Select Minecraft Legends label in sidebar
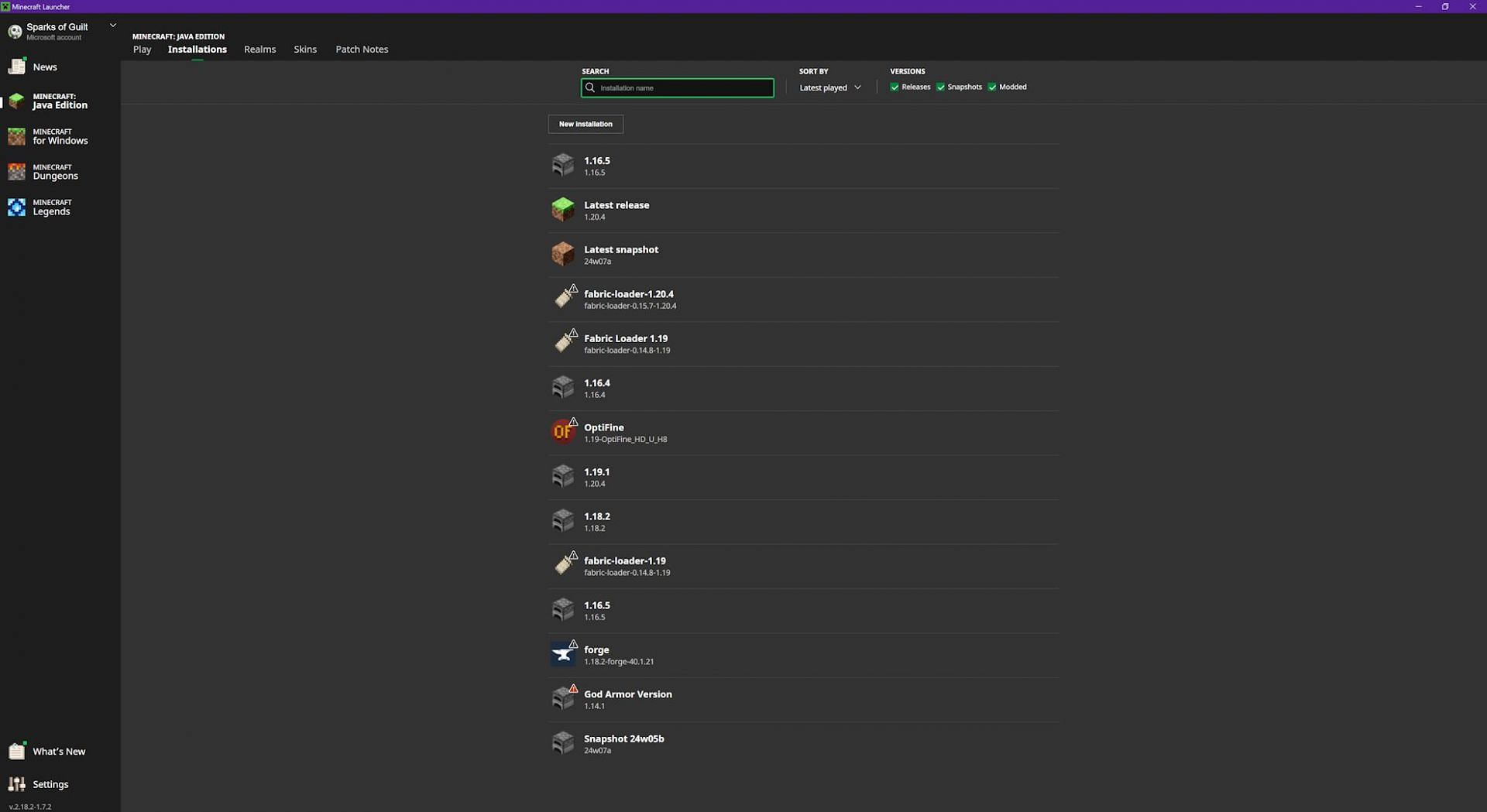The width and height of the screenshot is (1487, 812). pos(51,207)
